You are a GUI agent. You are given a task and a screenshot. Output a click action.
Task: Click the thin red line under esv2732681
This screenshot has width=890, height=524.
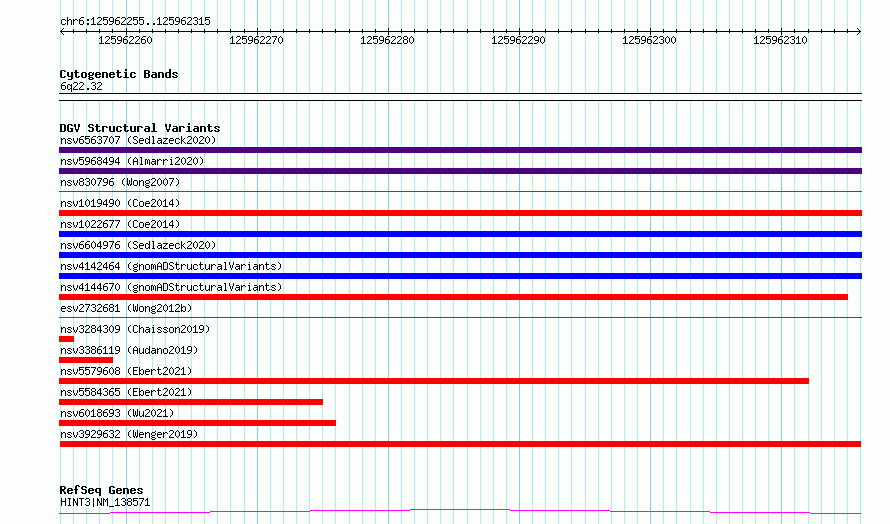click(460, 317)
